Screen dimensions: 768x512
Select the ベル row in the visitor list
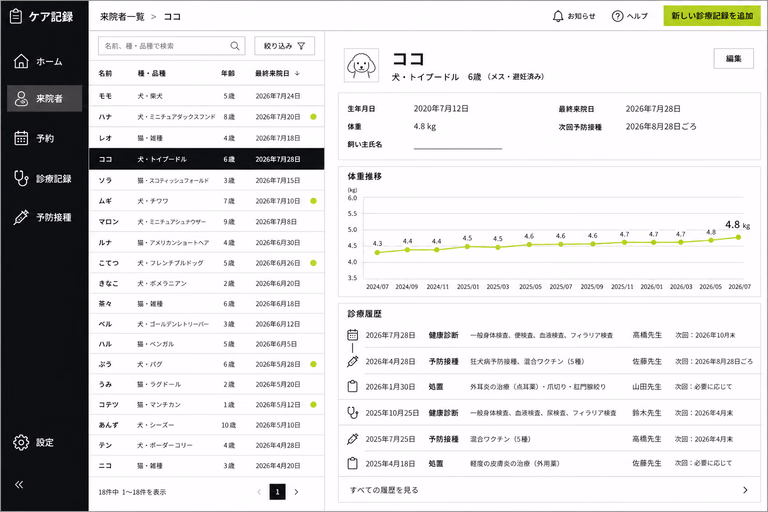[x=207, y=324]
